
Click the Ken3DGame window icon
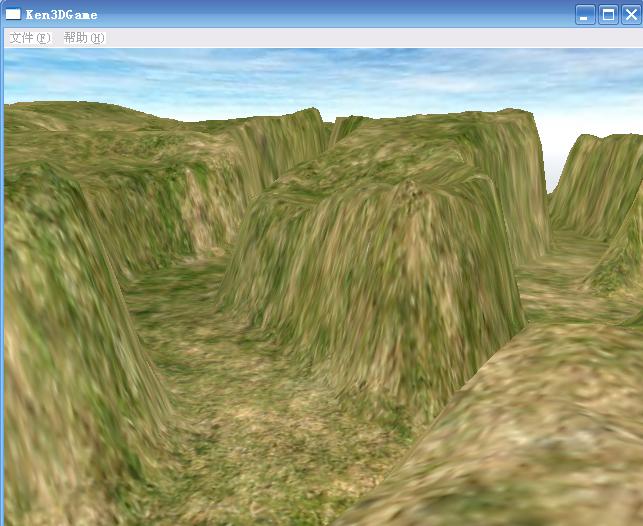click(x=13, y=14)
